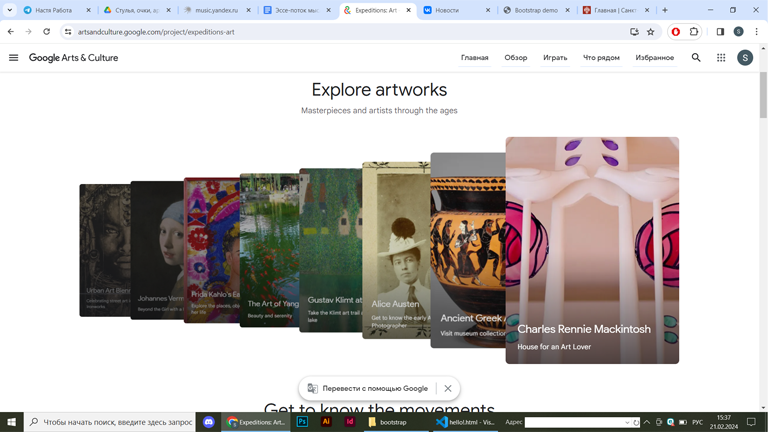Open the Играть navigation item

tap(555, 58)
